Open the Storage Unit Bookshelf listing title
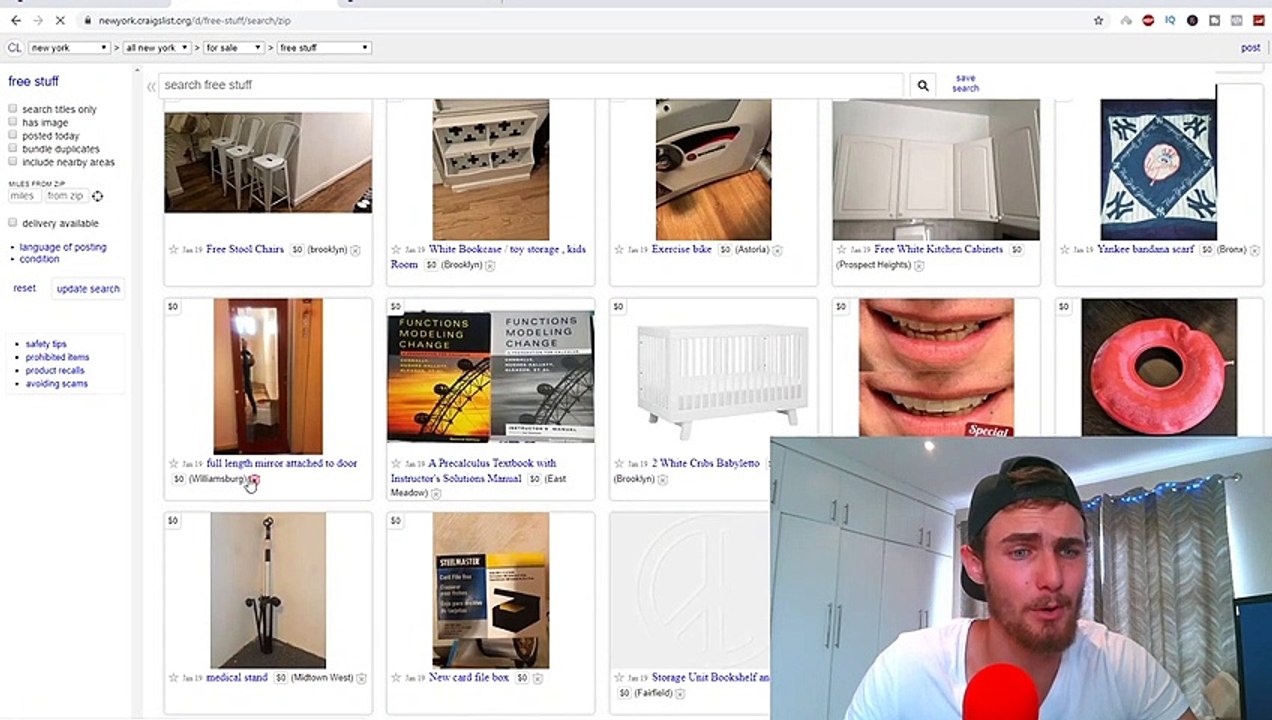Screen dimensions: 1272x720 coord(710,677)
